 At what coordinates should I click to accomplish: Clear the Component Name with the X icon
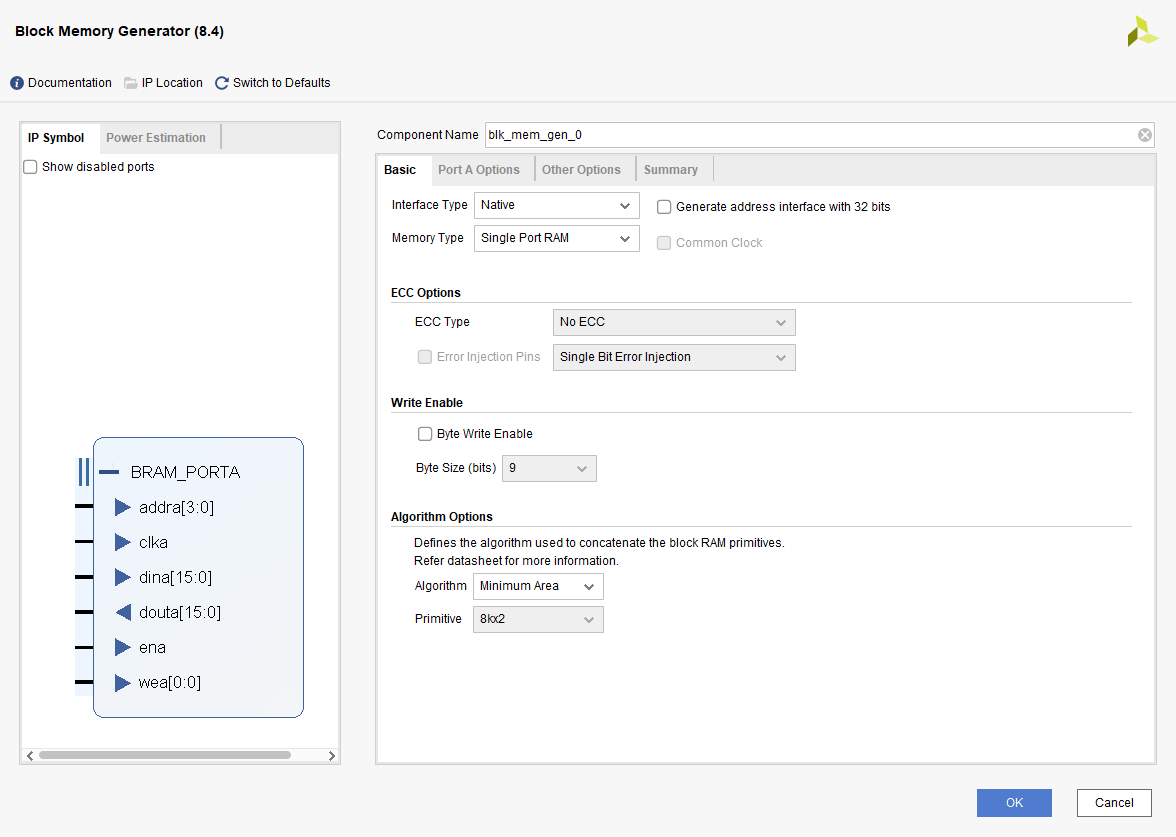point(1145,135)
